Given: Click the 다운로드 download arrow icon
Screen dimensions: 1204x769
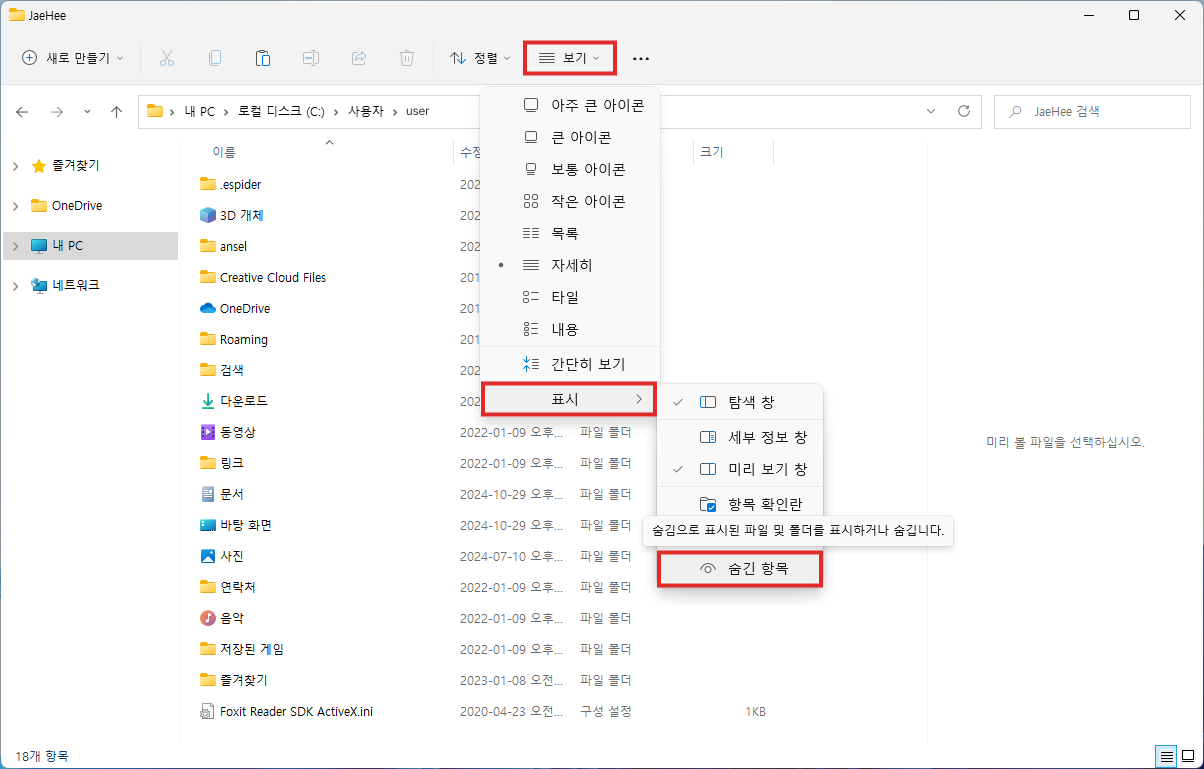Looking at the screenshot, I should click(x=208, y=401).
